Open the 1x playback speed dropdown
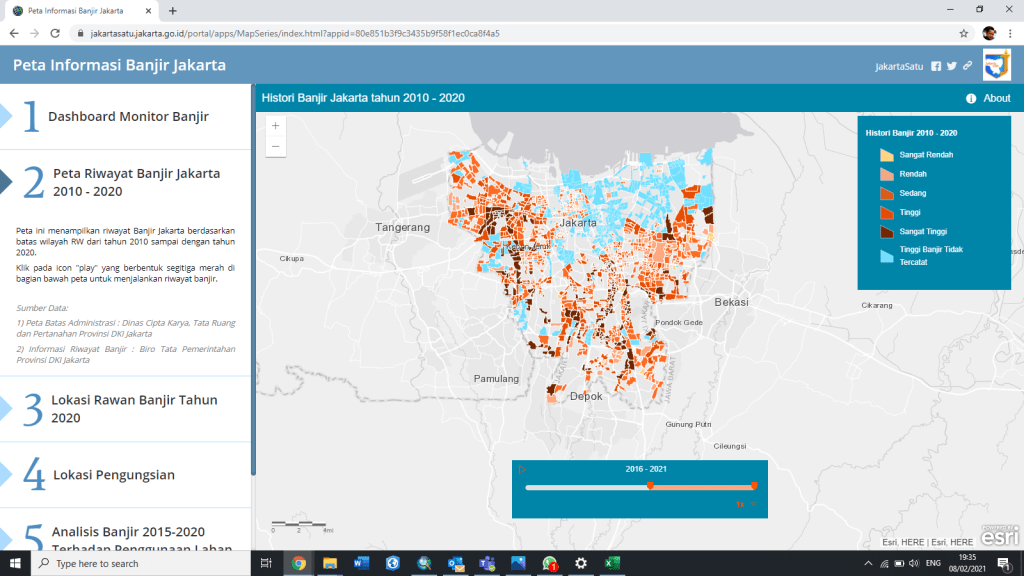The image size is (1024, 576). (x=745, y=505)
